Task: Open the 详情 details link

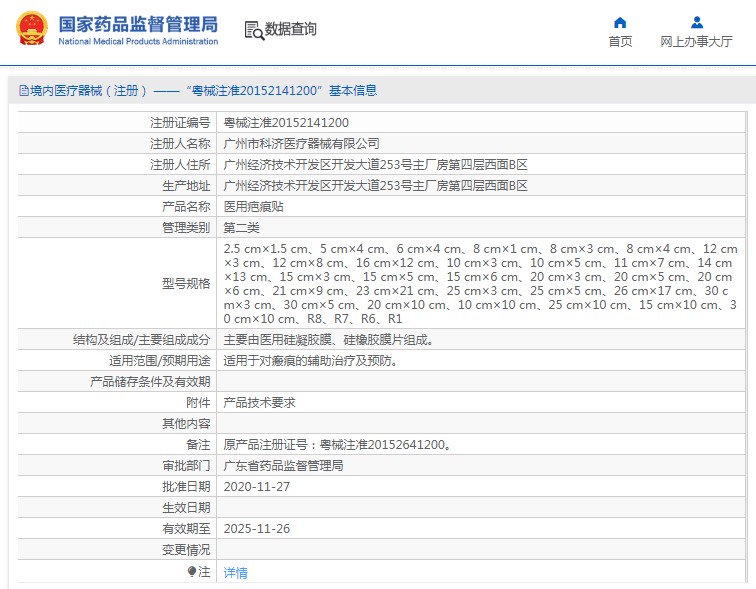Action: pos(236,572)
